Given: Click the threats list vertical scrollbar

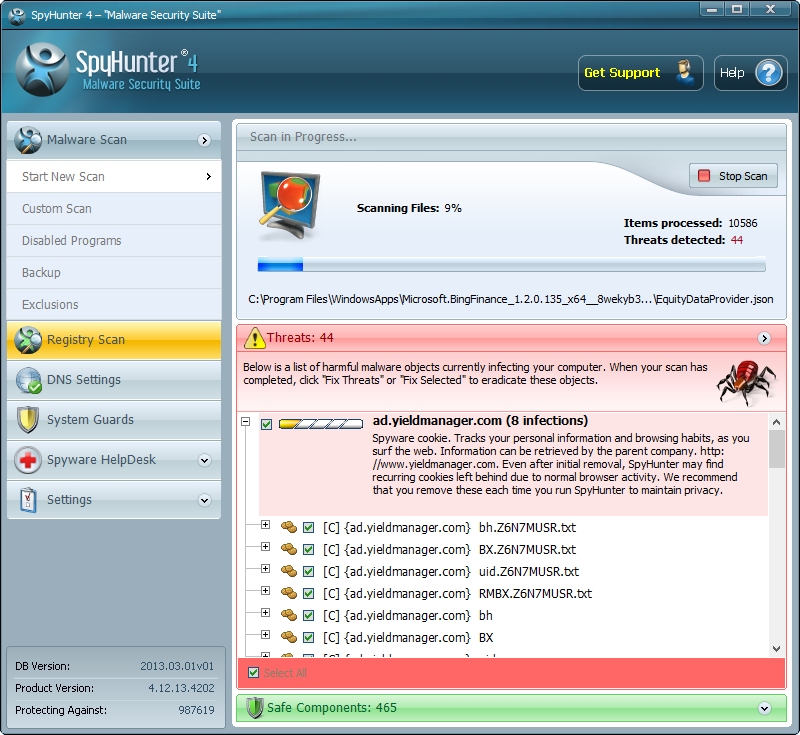Looking at the screenshot, I should [776, 540].
